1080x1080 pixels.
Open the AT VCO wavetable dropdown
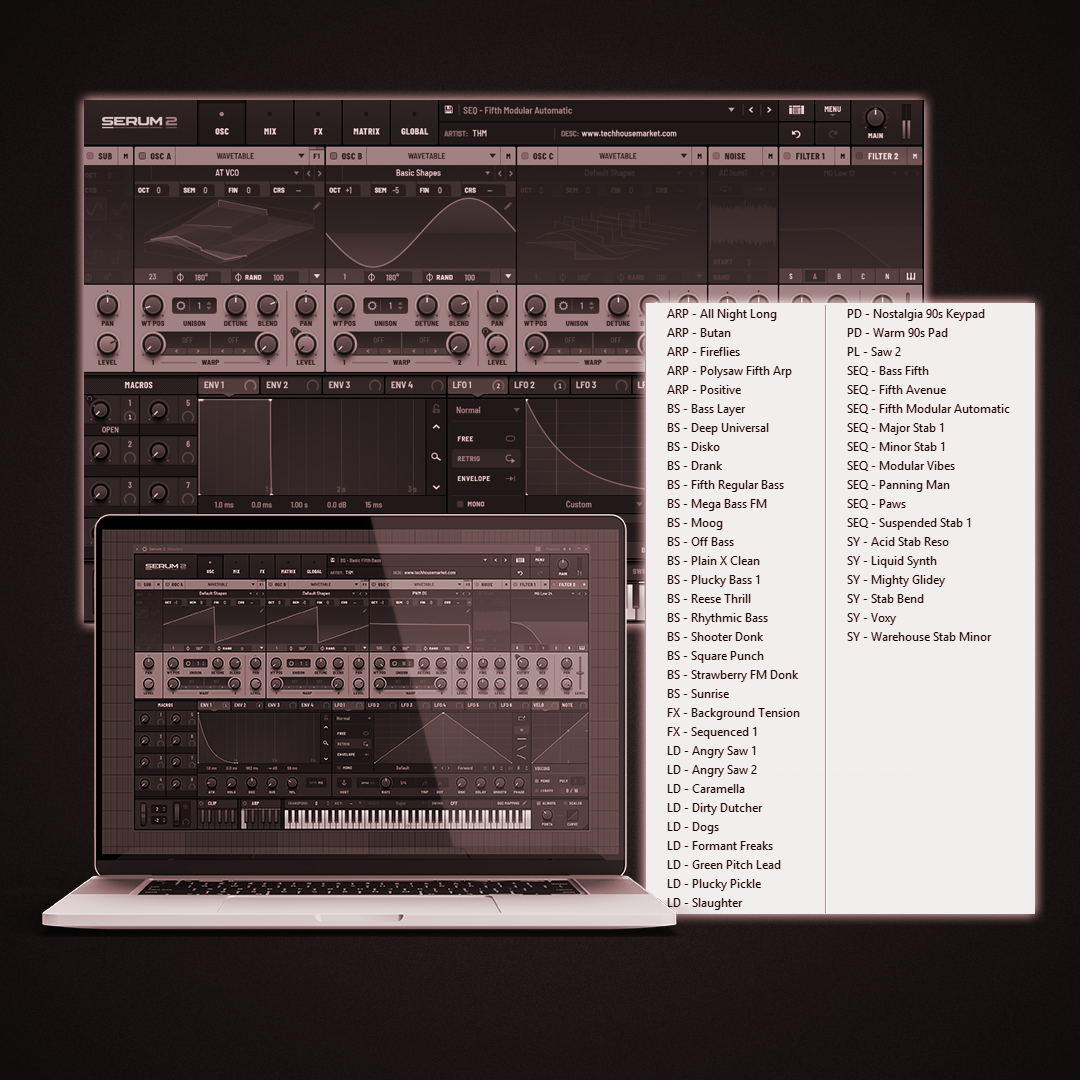coord(228,173)
